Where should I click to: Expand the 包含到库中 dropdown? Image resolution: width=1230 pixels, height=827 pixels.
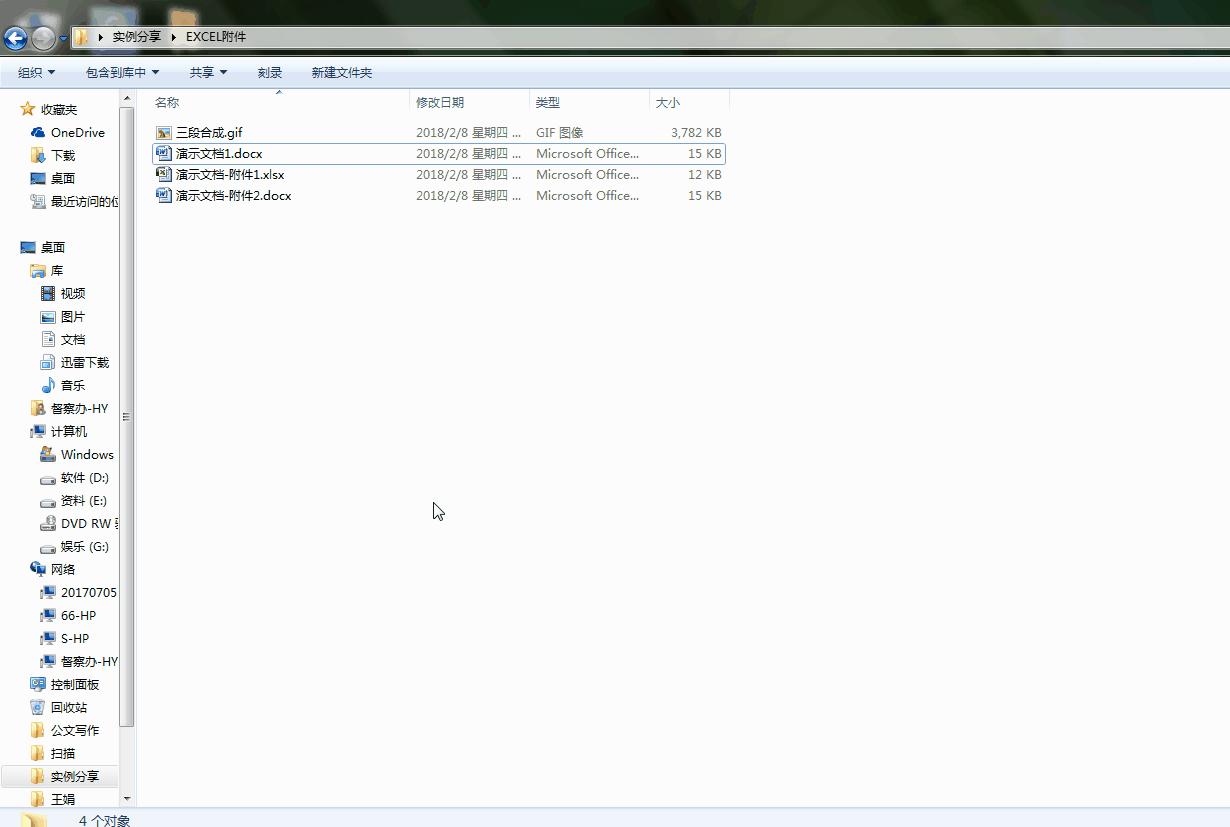coord(122,73)
